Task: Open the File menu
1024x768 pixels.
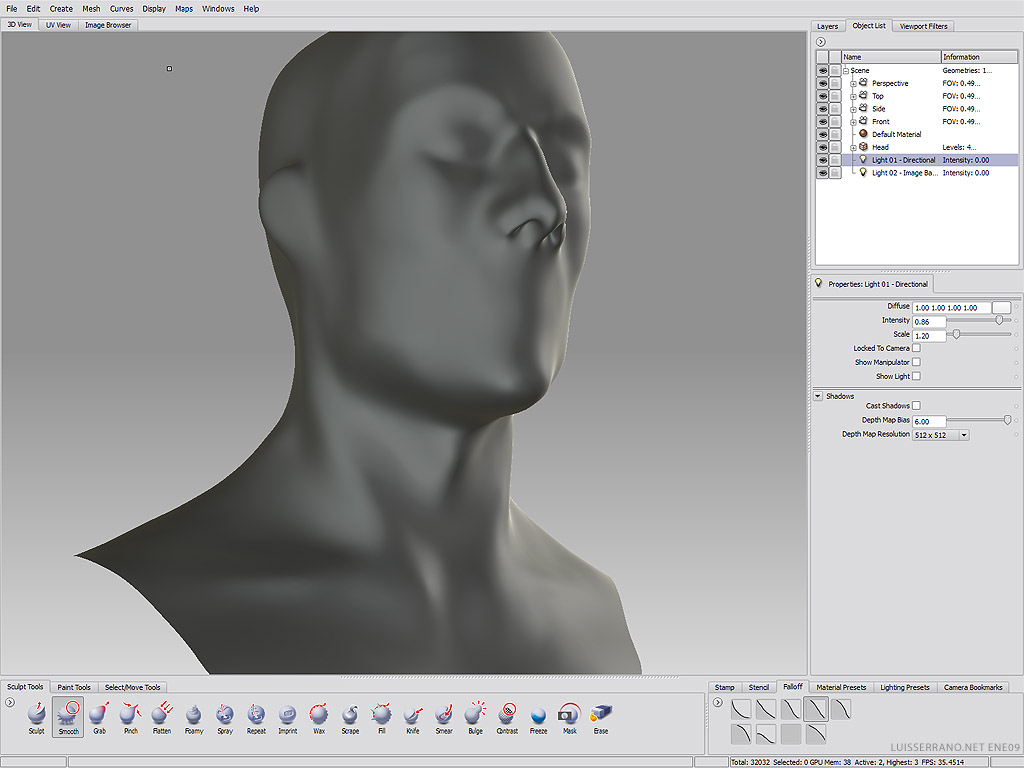Action: [x=12, y=8]
